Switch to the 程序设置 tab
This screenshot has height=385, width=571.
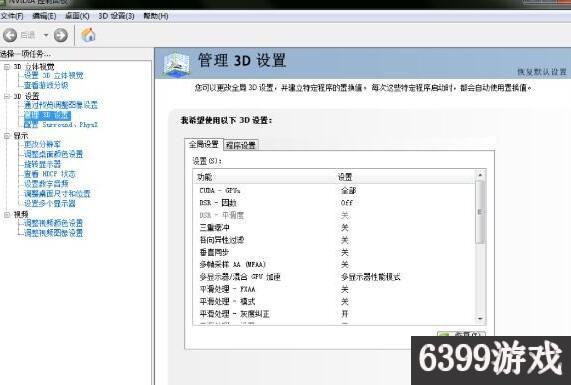click(x=241, y=145)
